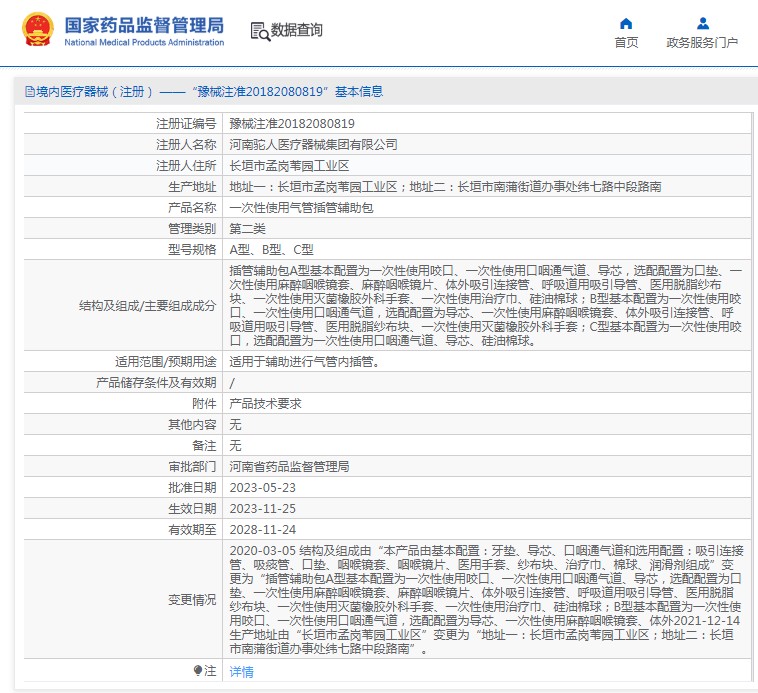This screenshot has height=693, width=758.
Task: Open the 详情 link
Action: click(x=241, y=672)
